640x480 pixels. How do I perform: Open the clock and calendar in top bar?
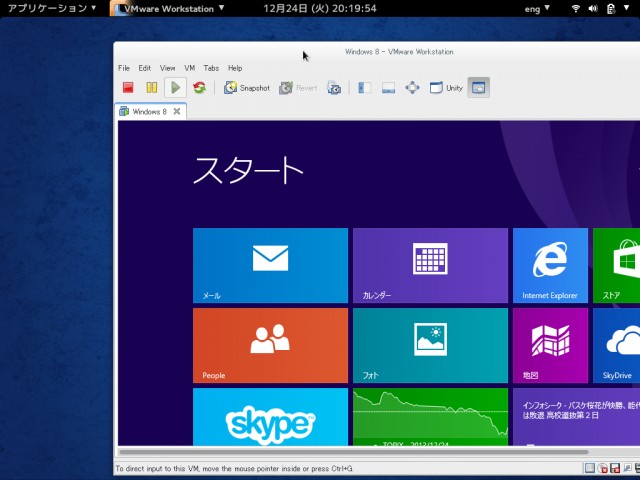pyautogui.click(x=320, y=8)
